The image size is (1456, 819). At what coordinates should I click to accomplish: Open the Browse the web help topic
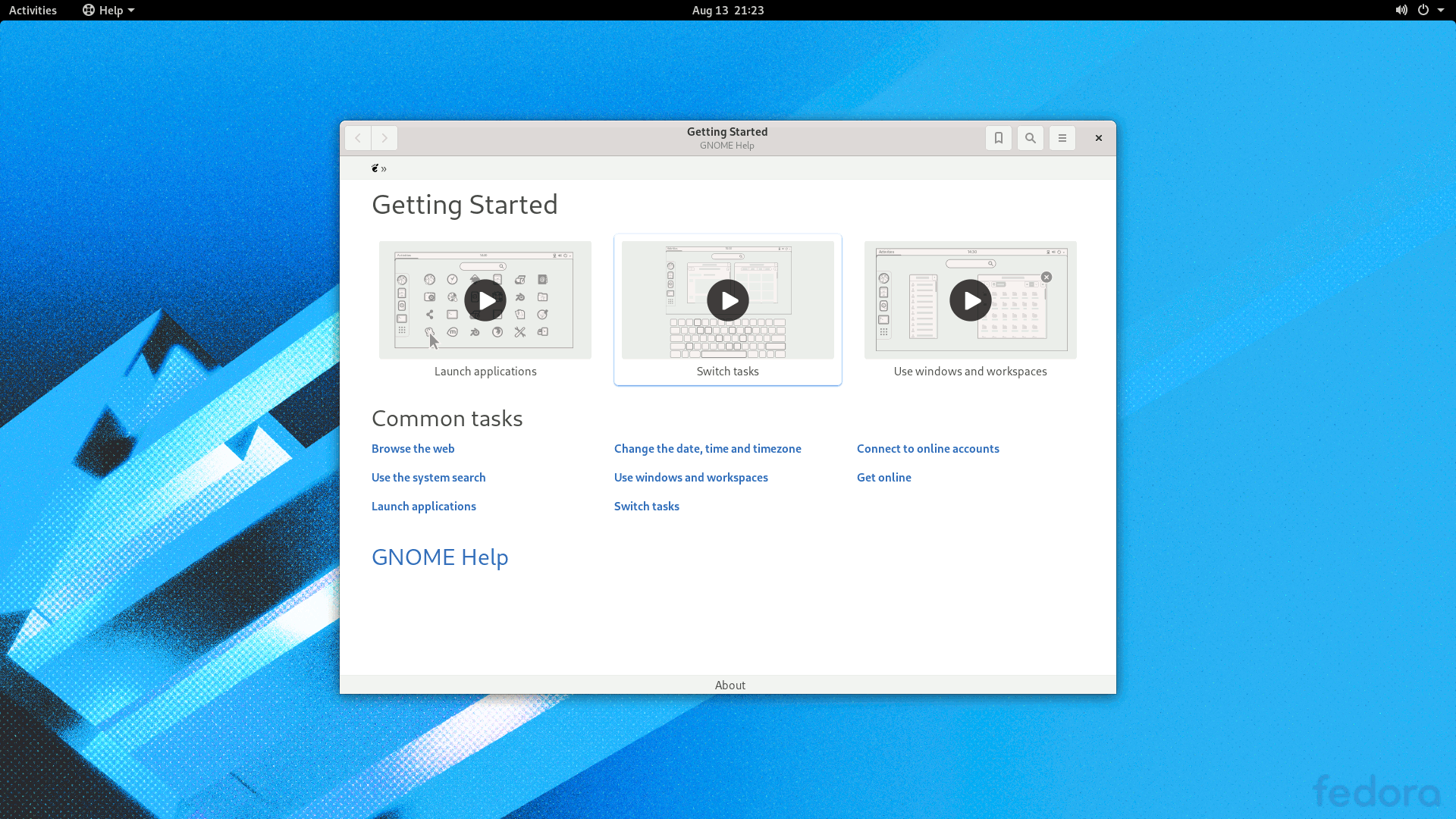[x=413, y=448]
